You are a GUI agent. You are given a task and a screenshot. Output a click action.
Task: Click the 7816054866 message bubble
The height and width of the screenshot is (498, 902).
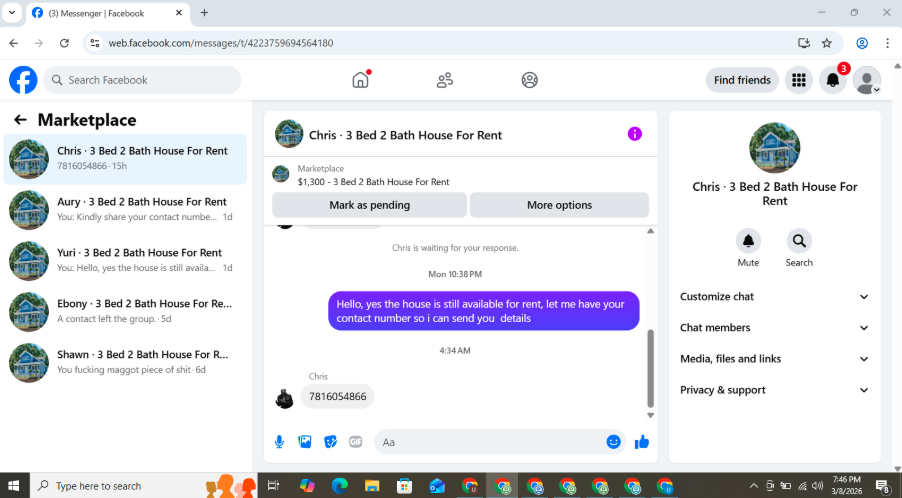pos(338,396)
